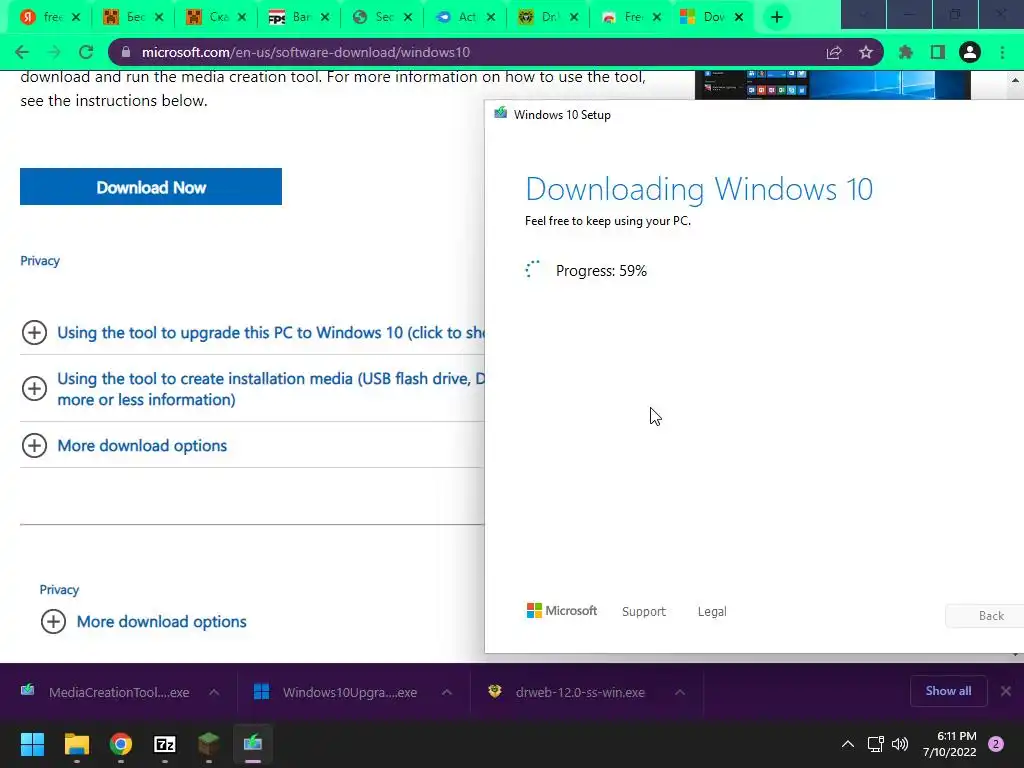Open the upper Privacy link
This screenshot has height=768, width=1024.
[40, 261]
